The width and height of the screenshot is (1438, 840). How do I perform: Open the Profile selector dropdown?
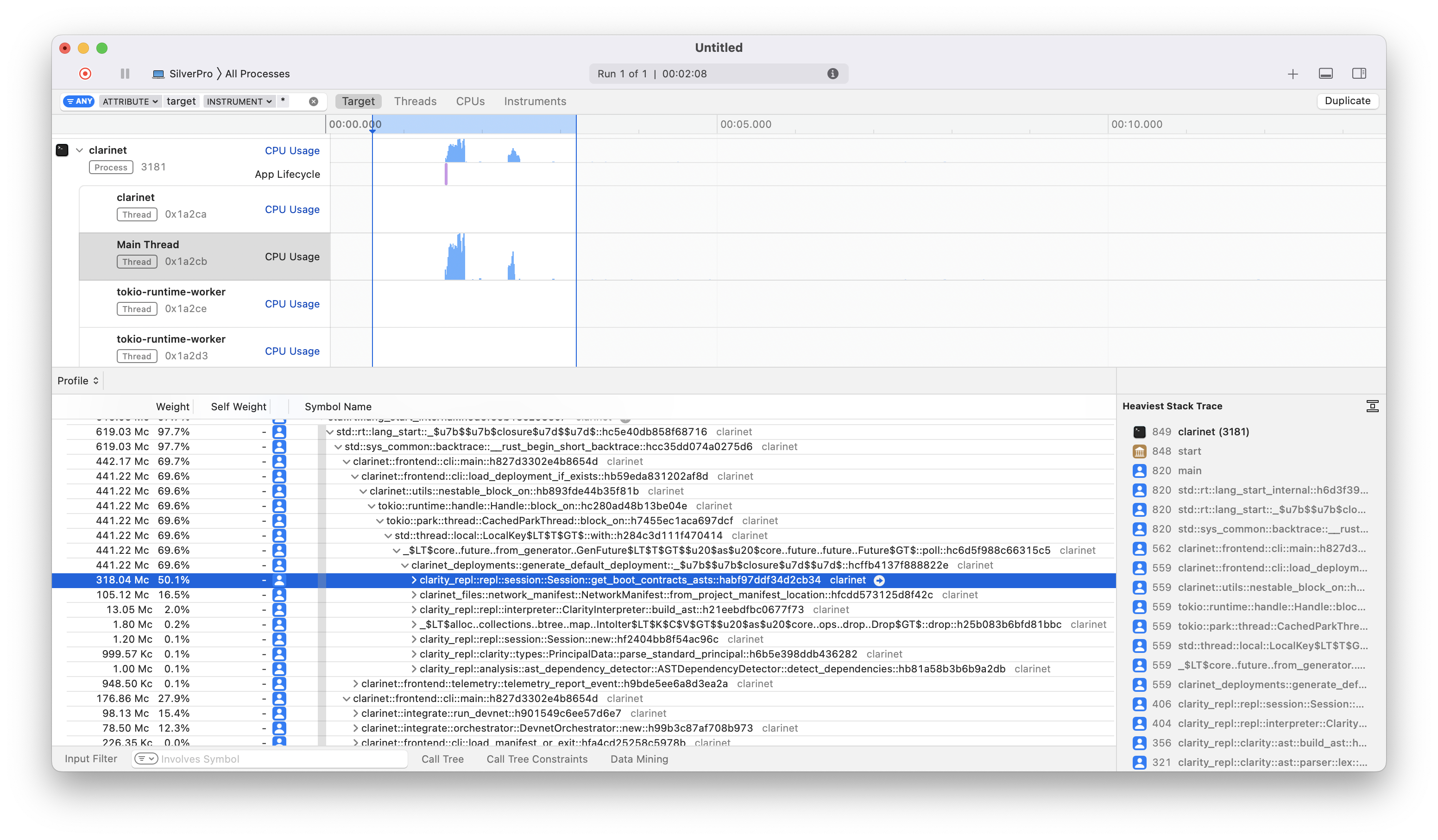click(78, 380)
